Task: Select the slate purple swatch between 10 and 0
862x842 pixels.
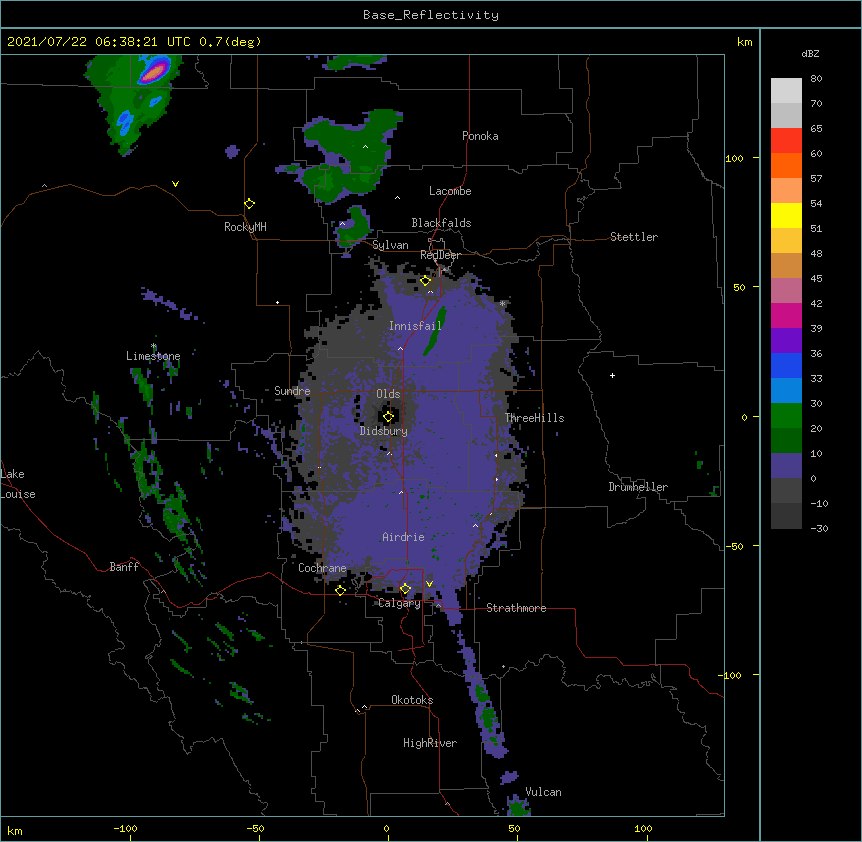Action: 786,466
